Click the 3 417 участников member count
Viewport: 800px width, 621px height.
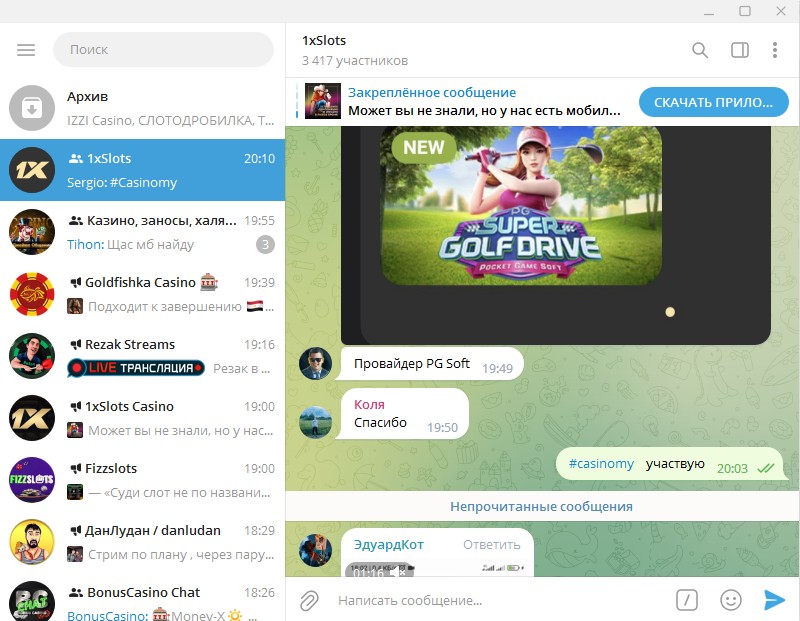(x=355, y=61)
